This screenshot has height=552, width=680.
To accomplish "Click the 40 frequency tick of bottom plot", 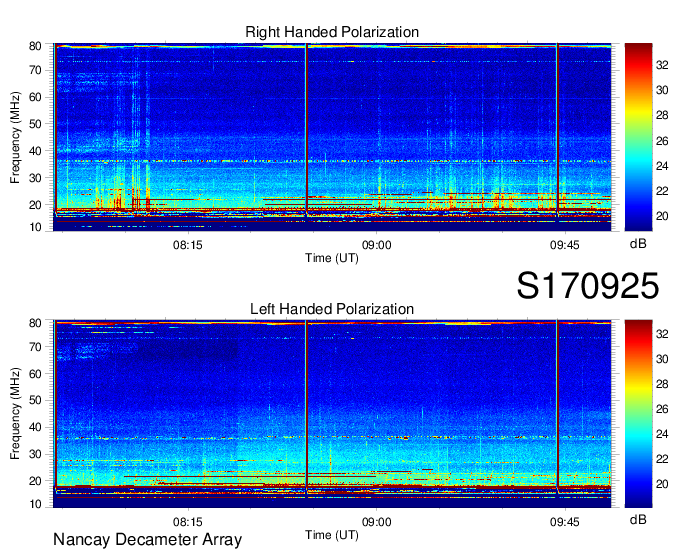I will tap(35, 427).
